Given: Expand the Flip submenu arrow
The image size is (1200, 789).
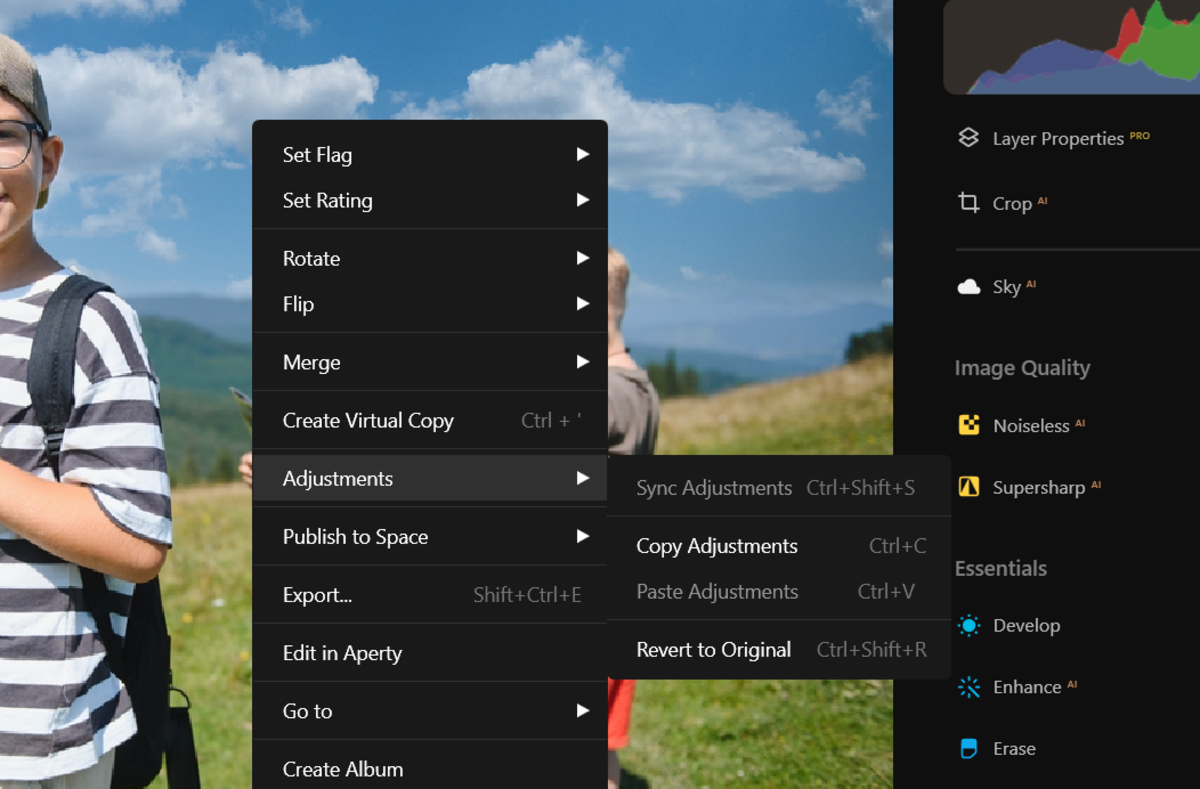Looking at the screenshot, I should (582, 305).
